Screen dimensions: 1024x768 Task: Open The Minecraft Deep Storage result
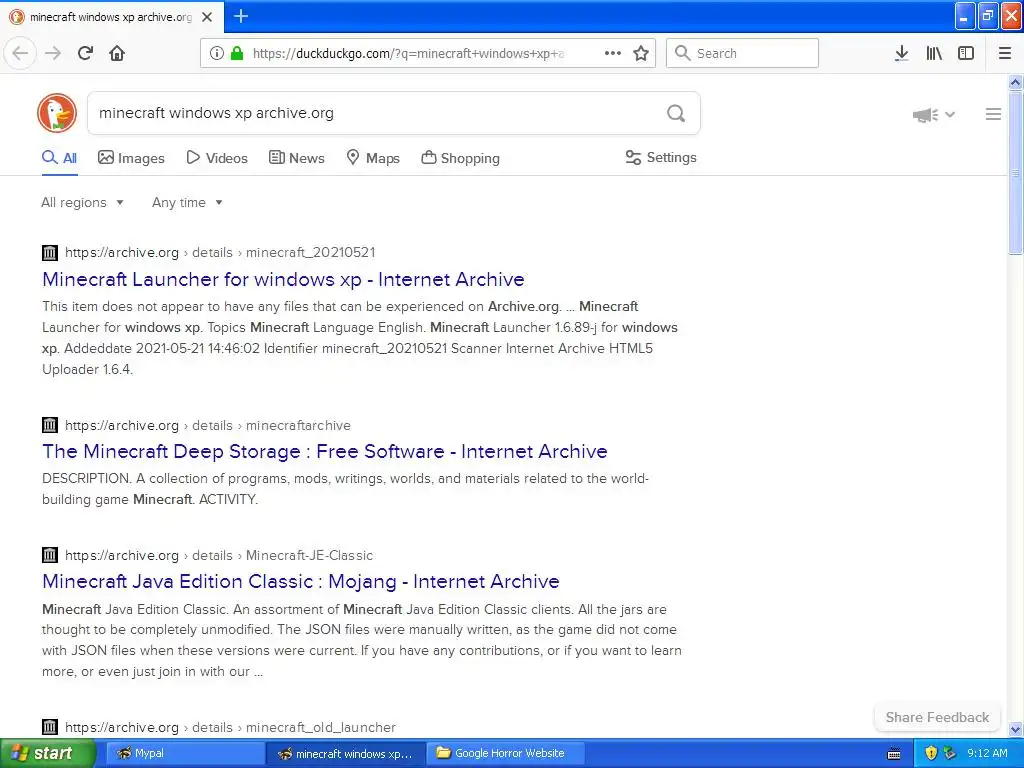[325, 451]
